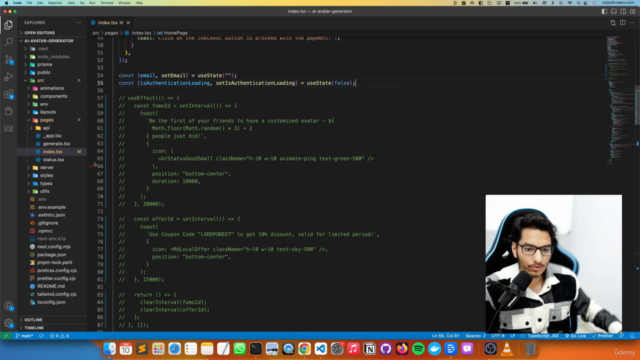Open WhatsApp from the Dock

coord(240,349)
